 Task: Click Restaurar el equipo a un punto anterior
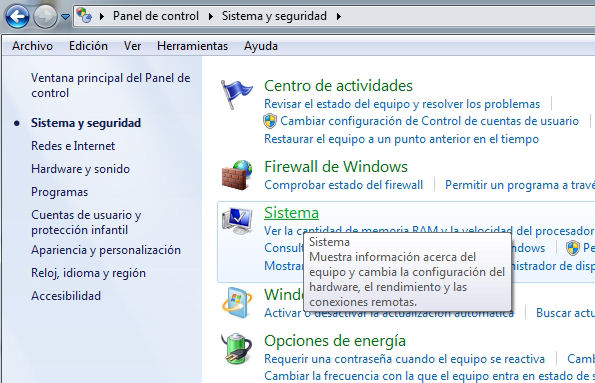(x=401, y=139)
